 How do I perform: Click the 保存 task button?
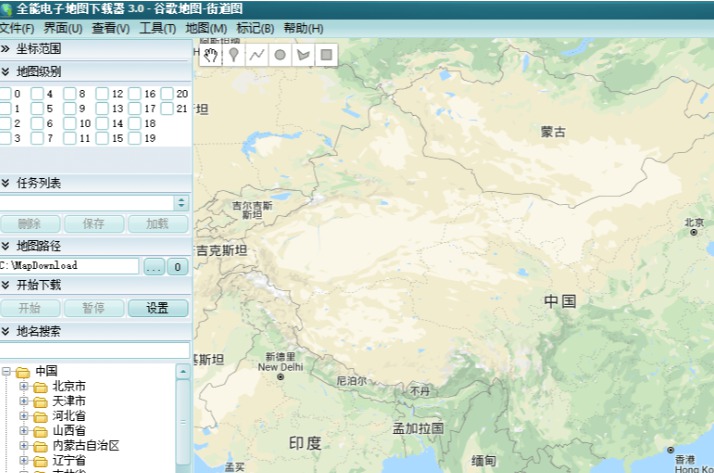click(94, 224)
